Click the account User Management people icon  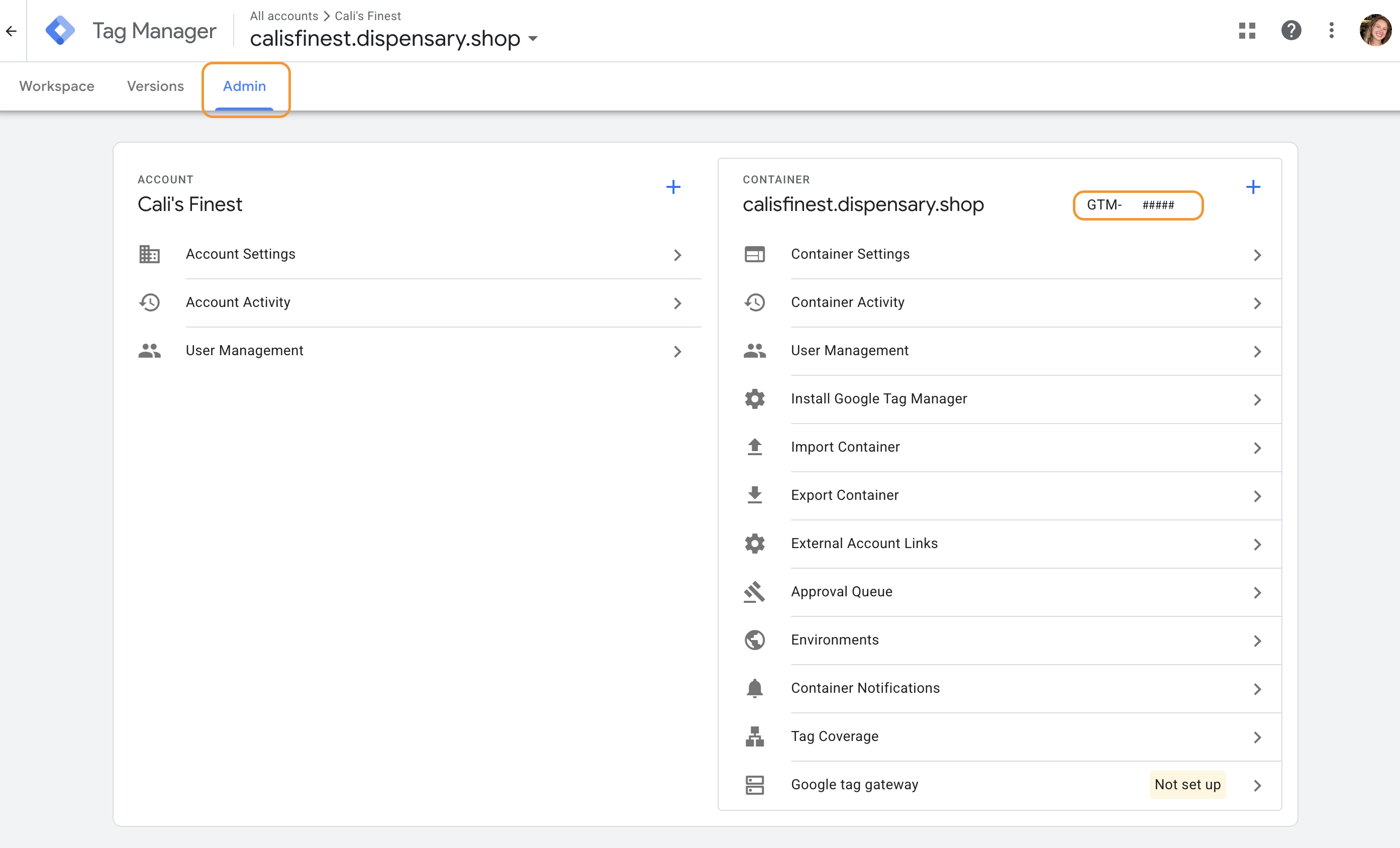click(x=149, y=351)
